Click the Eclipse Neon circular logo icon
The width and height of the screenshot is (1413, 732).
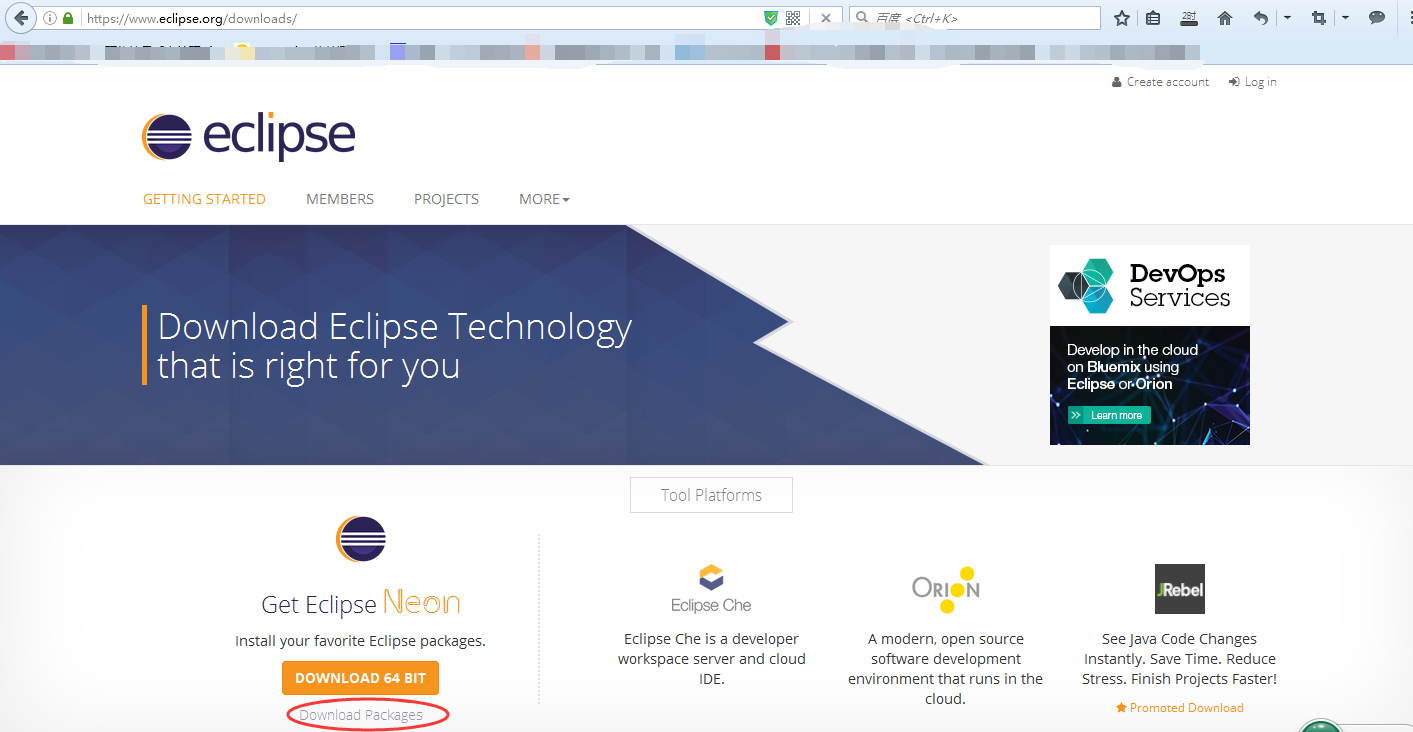[x=361, y=540]
